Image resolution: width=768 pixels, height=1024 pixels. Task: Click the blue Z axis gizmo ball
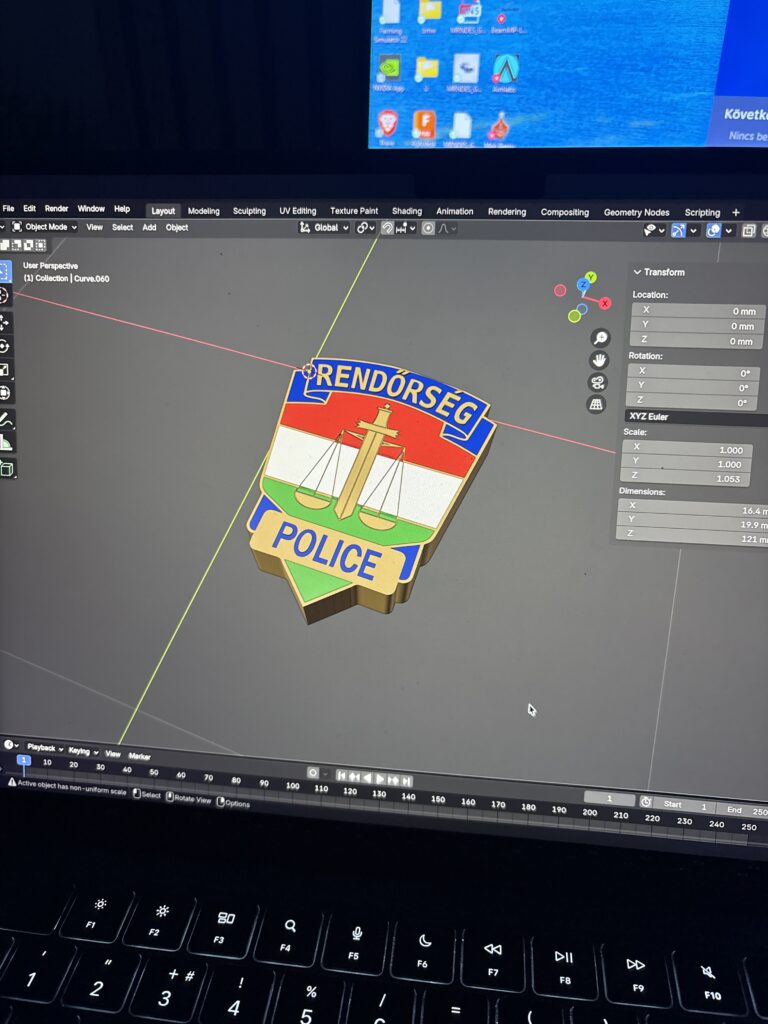[x=583, y=285]
